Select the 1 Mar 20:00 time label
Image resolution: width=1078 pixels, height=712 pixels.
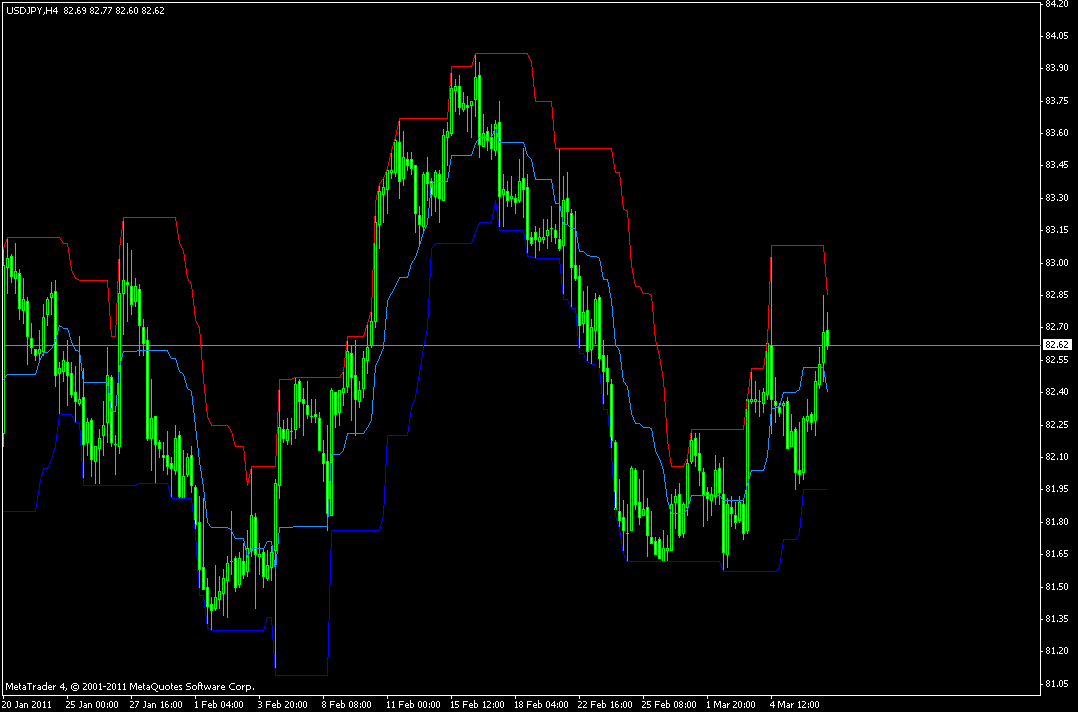tap(733, 705)
